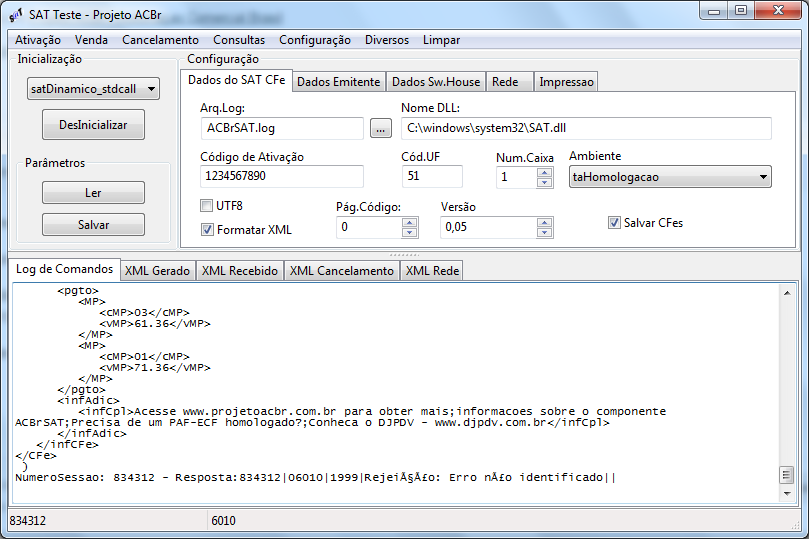Switch to the Rede configuration tab
The height and width of the screenshot is (539, 809).
tap(509, 82)
